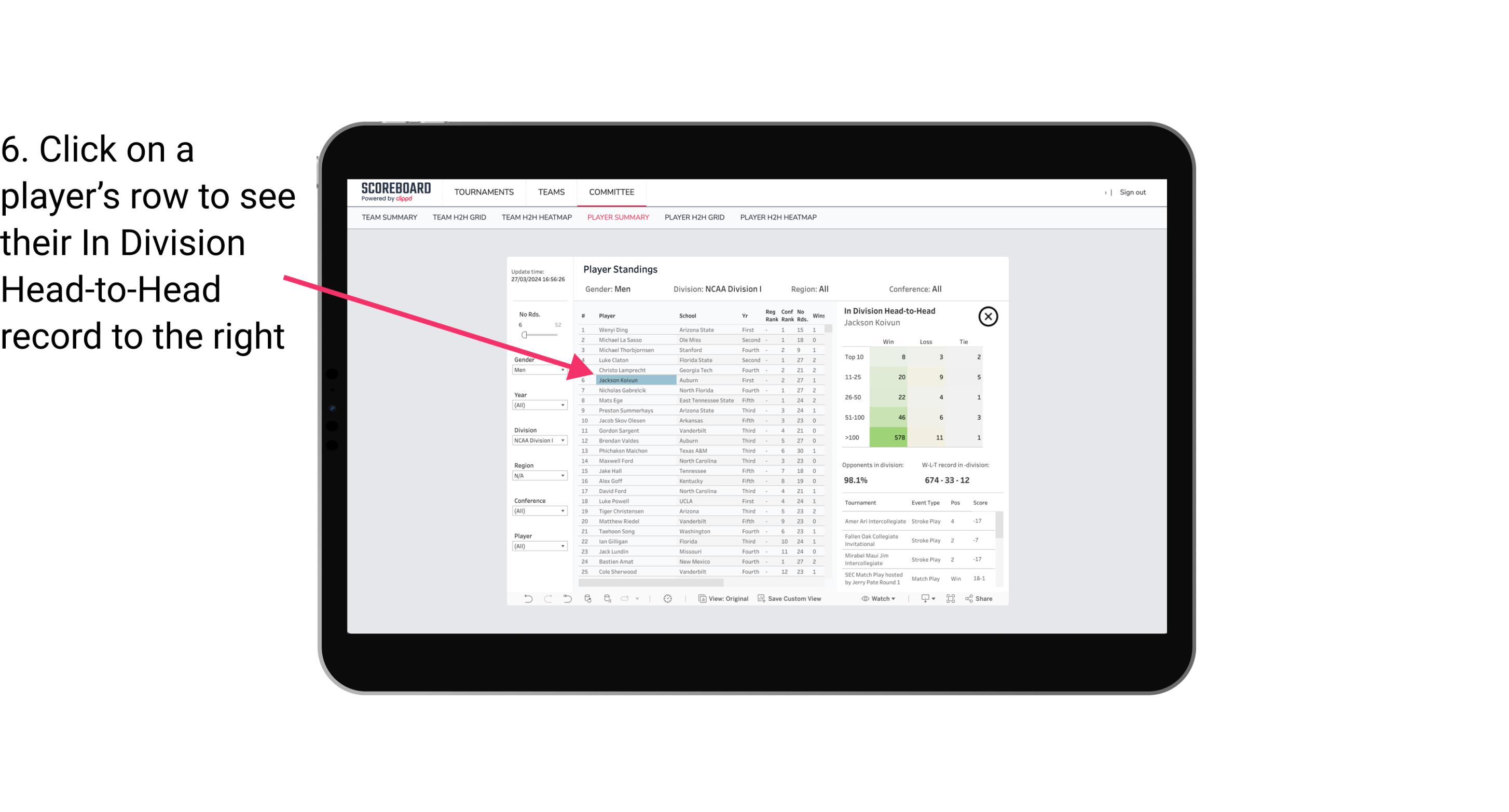Click on Jackson Koivun player row

coord(618,381)
